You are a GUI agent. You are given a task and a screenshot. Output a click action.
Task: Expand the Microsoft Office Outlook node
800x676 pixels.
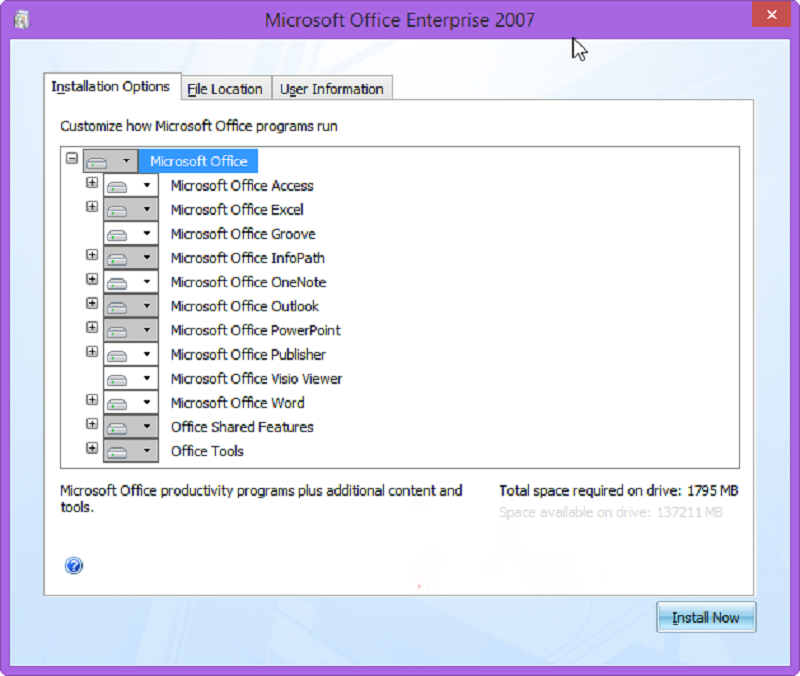point(92,303)
